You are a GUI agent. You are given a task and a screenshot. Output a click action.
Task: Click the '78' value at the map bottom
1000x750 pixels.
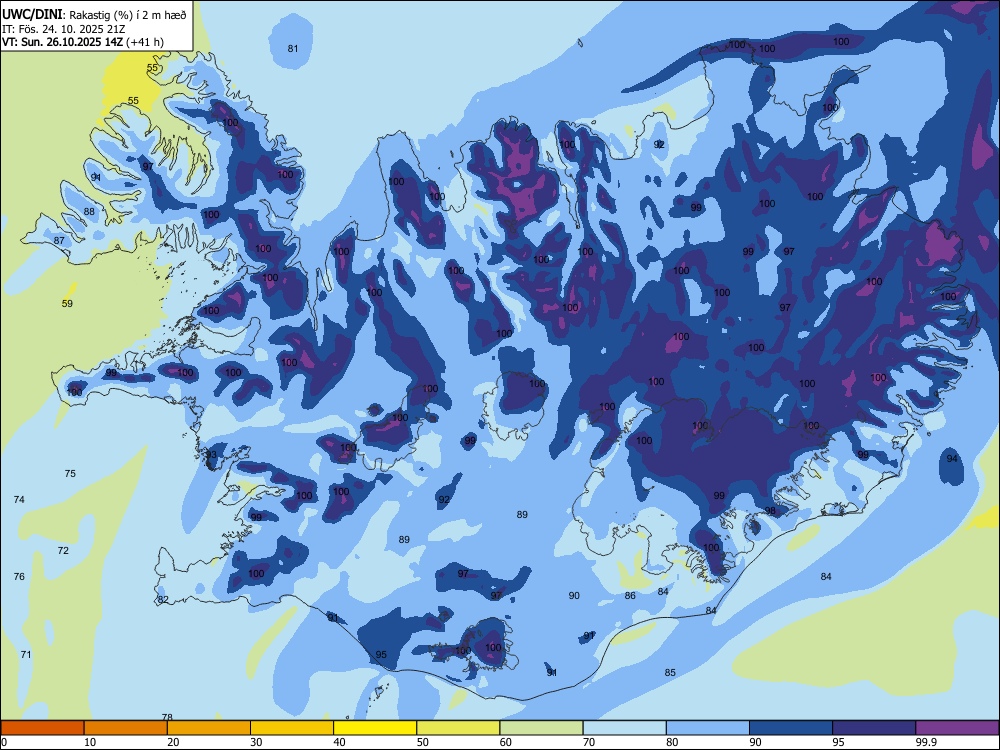tap(167, 717)
